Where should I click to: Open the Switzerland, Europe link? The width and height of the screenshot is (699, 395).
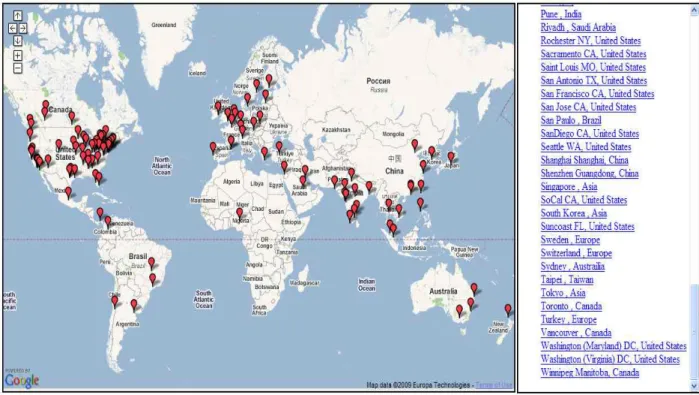point(576,253)
